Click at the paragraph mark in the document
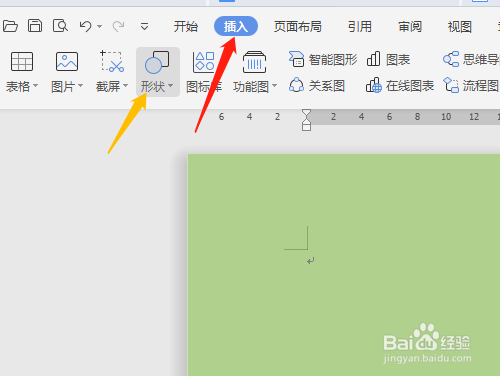Viewport: 500px width, 376px height. pos(311,261)
